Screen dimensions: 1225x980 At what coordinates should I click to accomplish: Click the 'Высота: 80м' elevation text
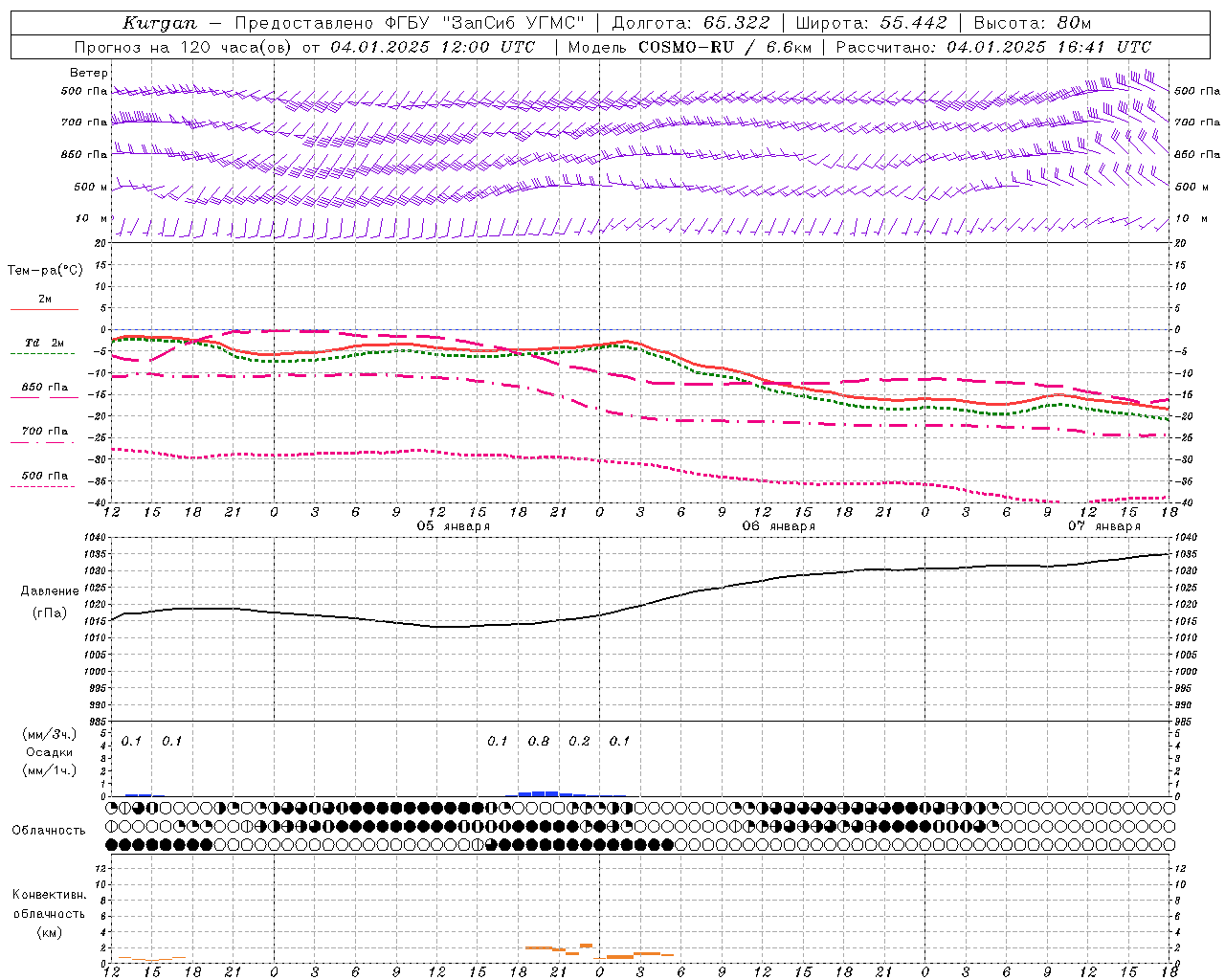coord(1032,23)
